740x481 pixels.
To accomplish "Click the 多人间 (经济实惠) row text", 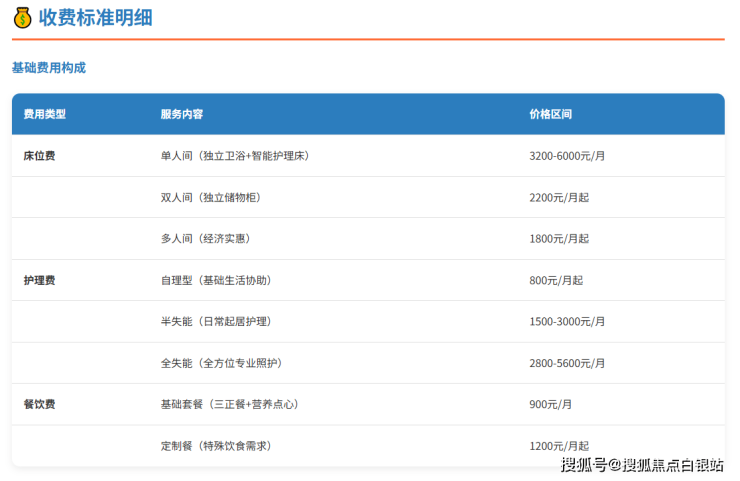I will pos(204,239).
